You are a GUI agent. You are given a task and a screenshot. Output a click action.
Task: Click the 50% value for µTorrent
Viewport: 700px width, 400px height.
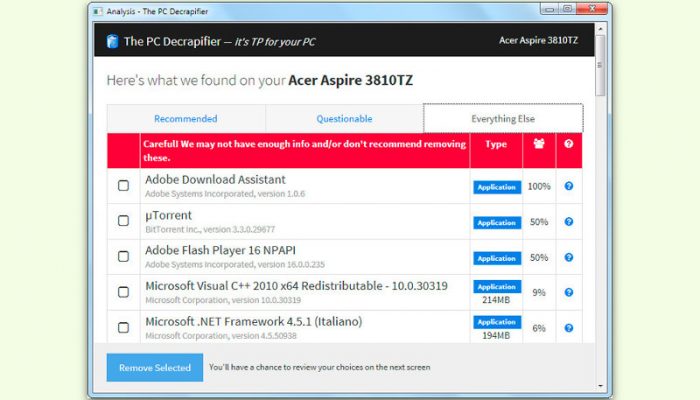click(539, 222)
